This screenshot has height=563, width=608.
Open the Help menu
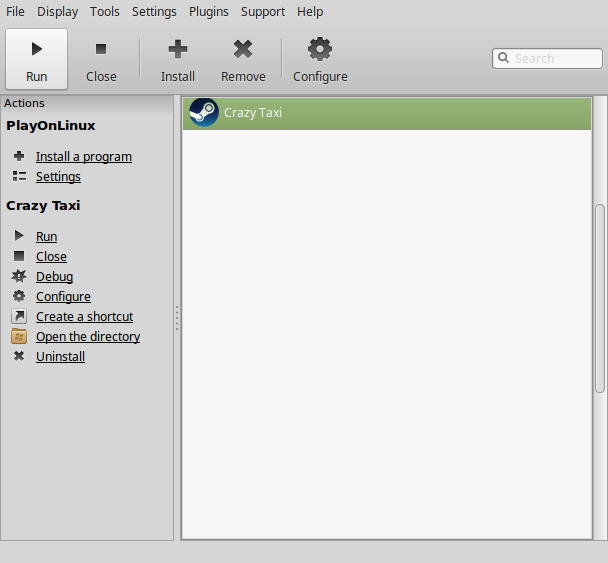point(310,12)
